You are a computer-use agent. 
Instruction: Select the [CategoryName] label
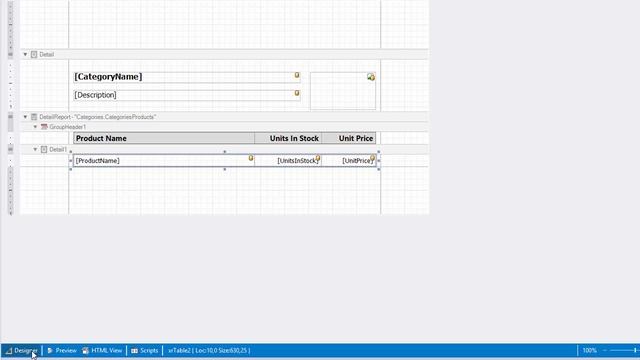click(187, 77)
